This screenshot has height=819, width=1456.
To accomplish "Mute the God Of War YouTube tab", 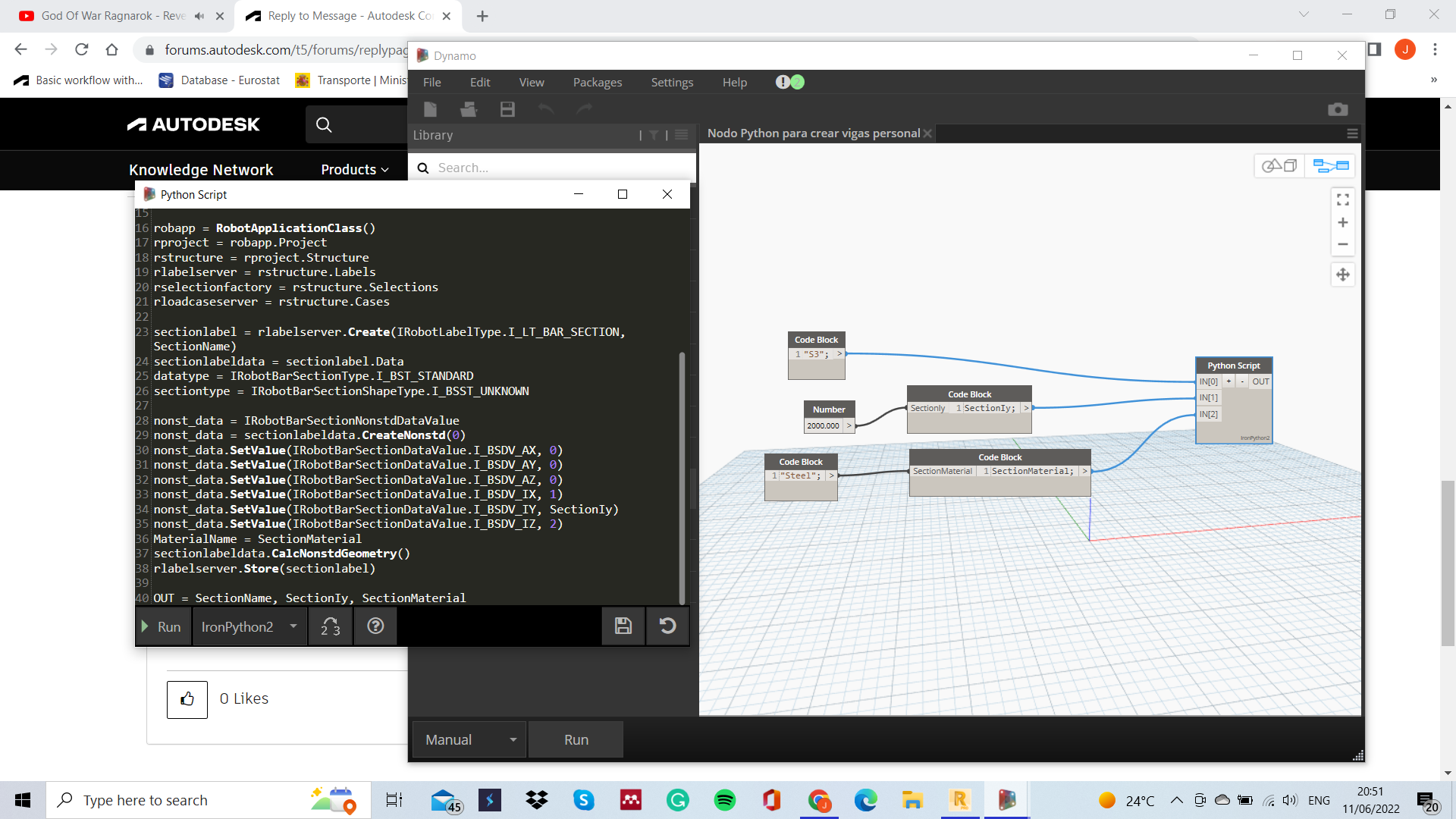I will point(199,15).
